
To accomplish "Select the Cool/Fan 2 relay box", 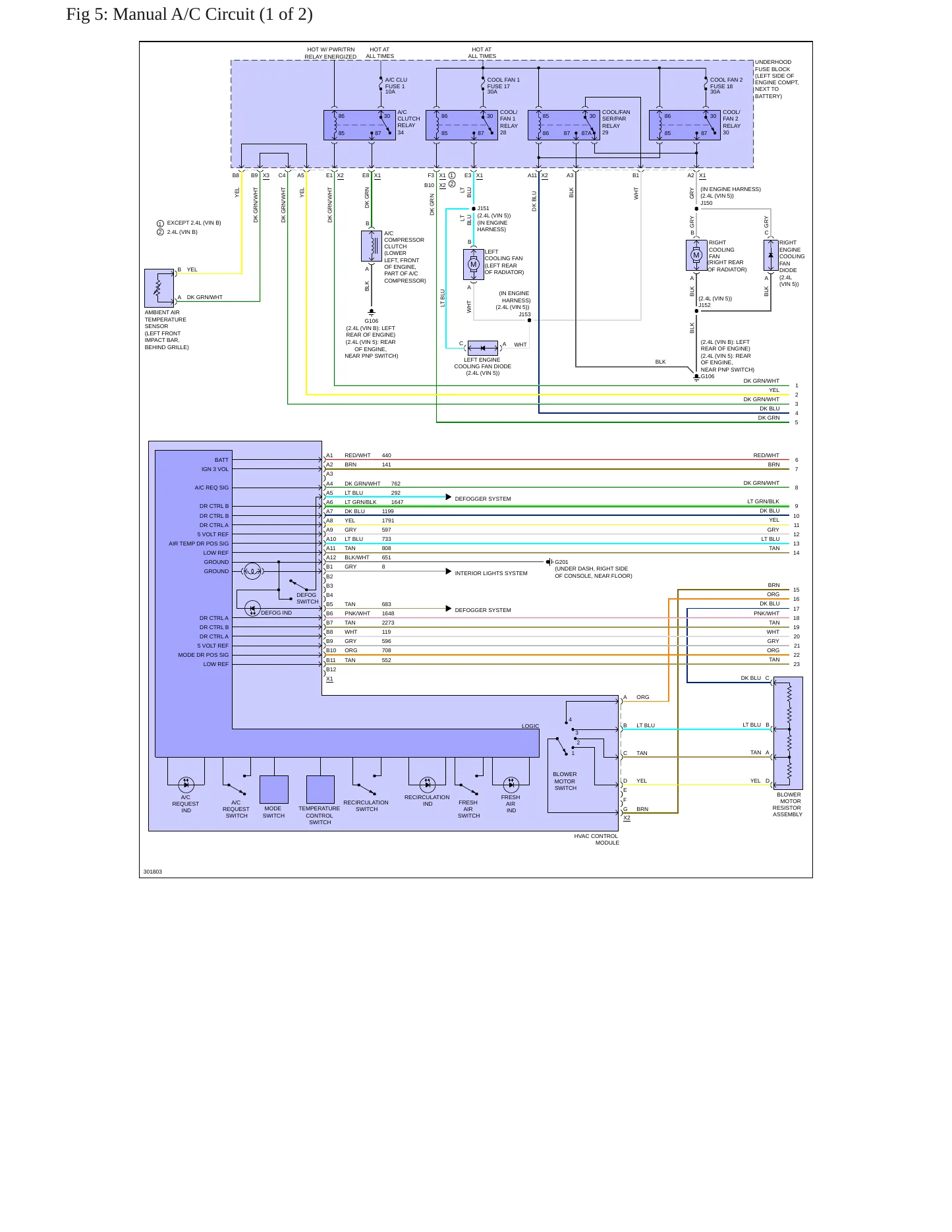I will [685, 125].
